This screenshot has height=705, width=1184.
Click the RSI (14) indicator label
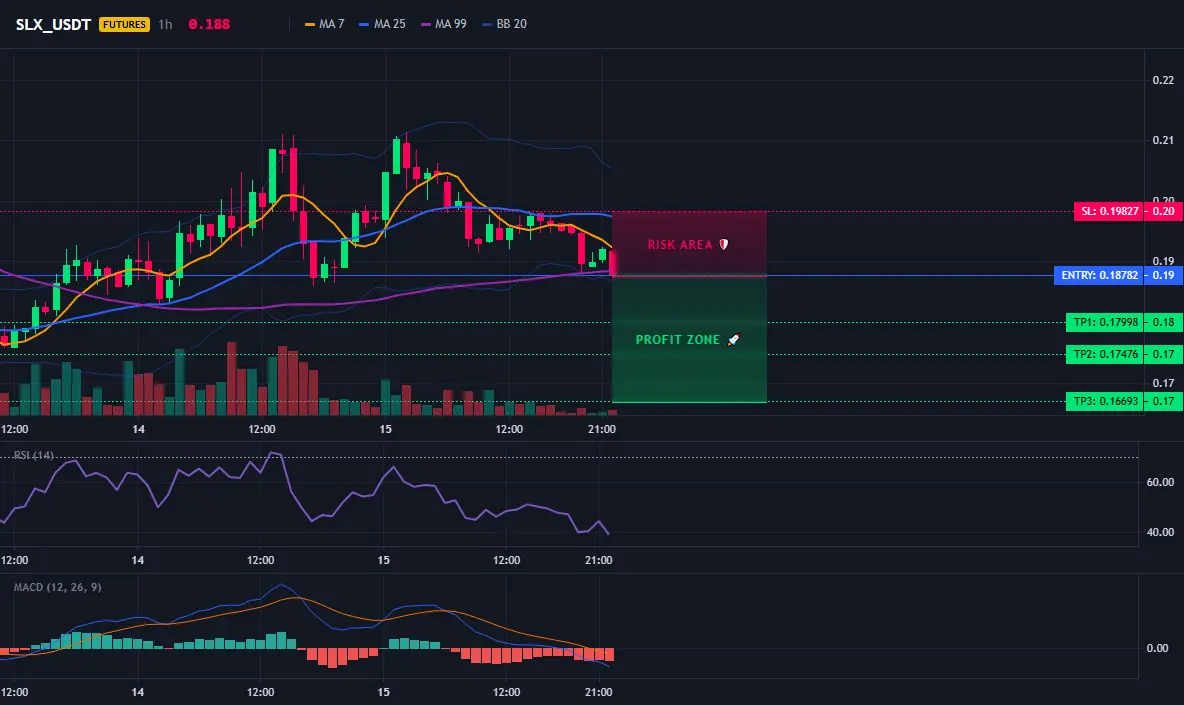(x=33, y=455)
